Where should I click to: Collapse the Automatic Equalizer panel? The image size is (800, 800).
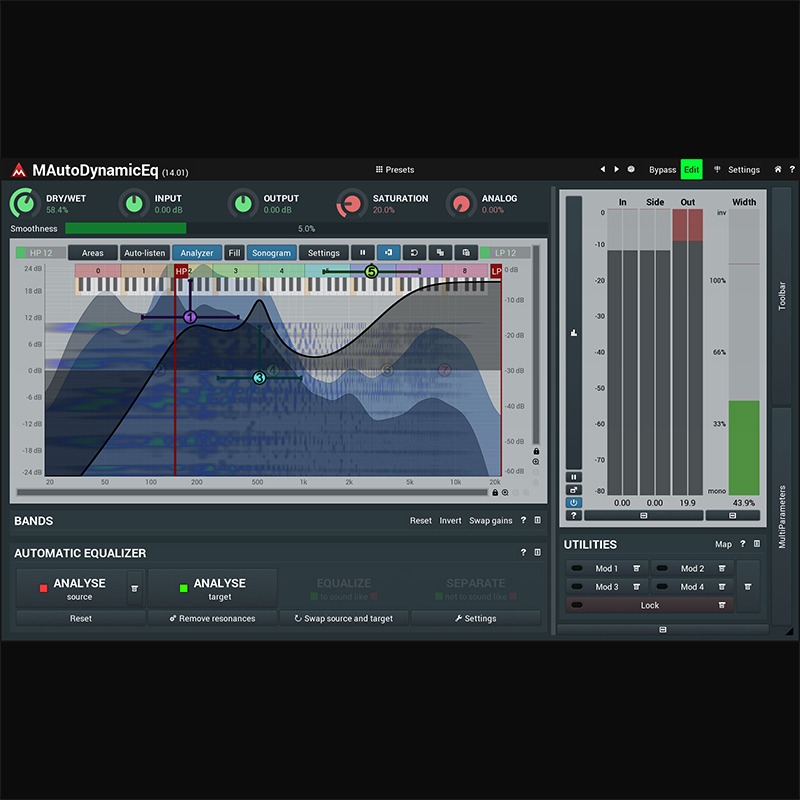(538, 552)
